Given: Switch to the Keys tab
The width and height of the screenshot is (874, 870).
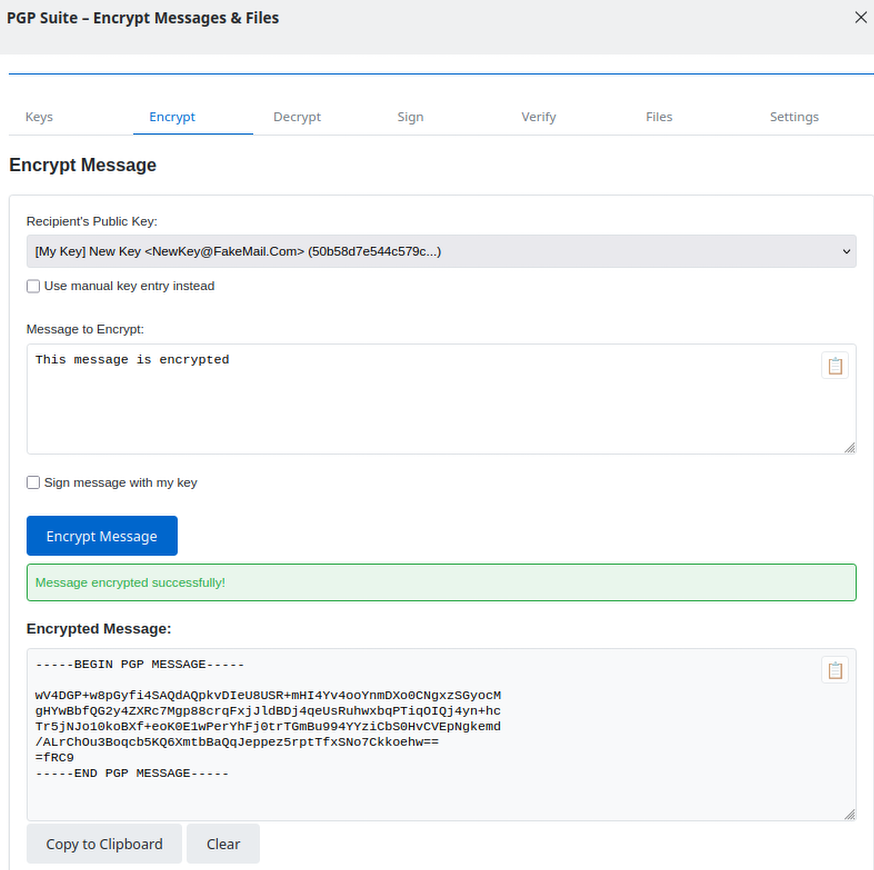Looking at the screenshot, I should tap(39, 116).
